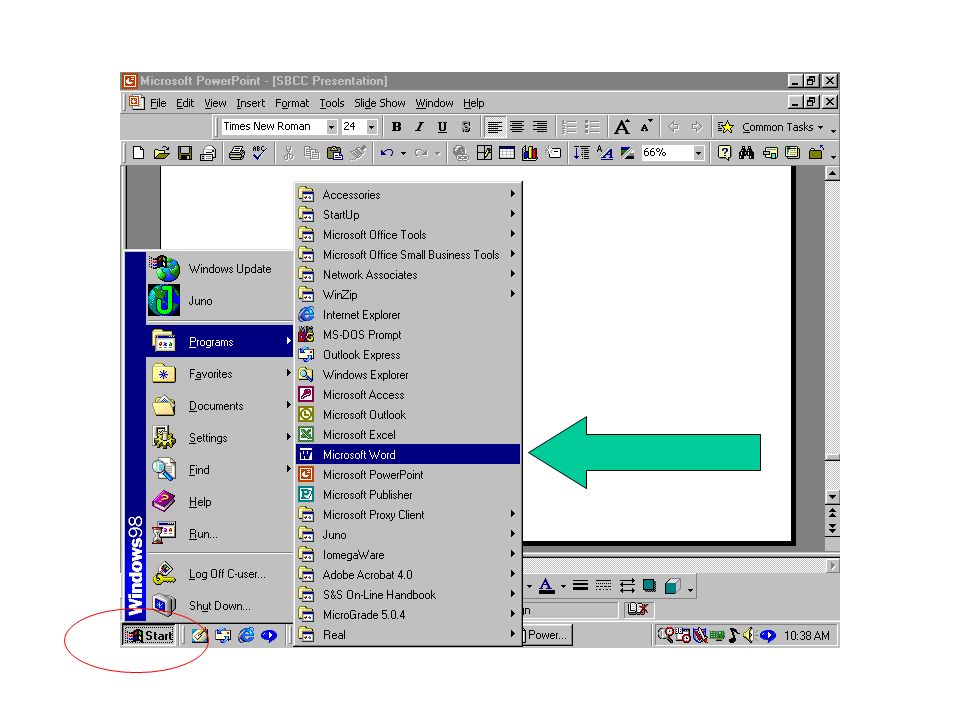Launch Internet Explorer quick launch icon

(x=246, y=636)
